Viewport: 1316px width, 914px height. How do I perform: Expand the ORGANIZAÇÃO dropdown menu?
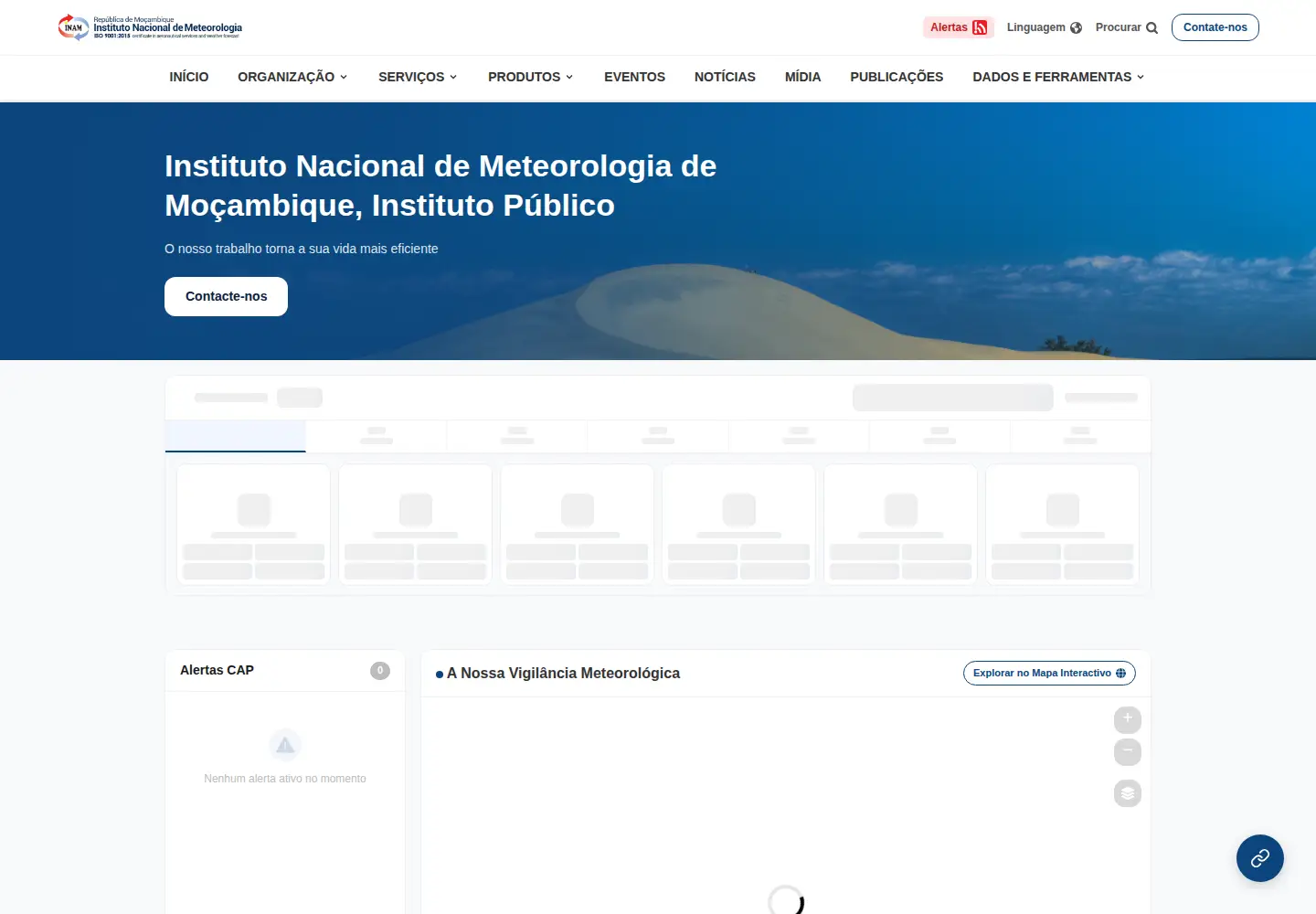point(292,77)
